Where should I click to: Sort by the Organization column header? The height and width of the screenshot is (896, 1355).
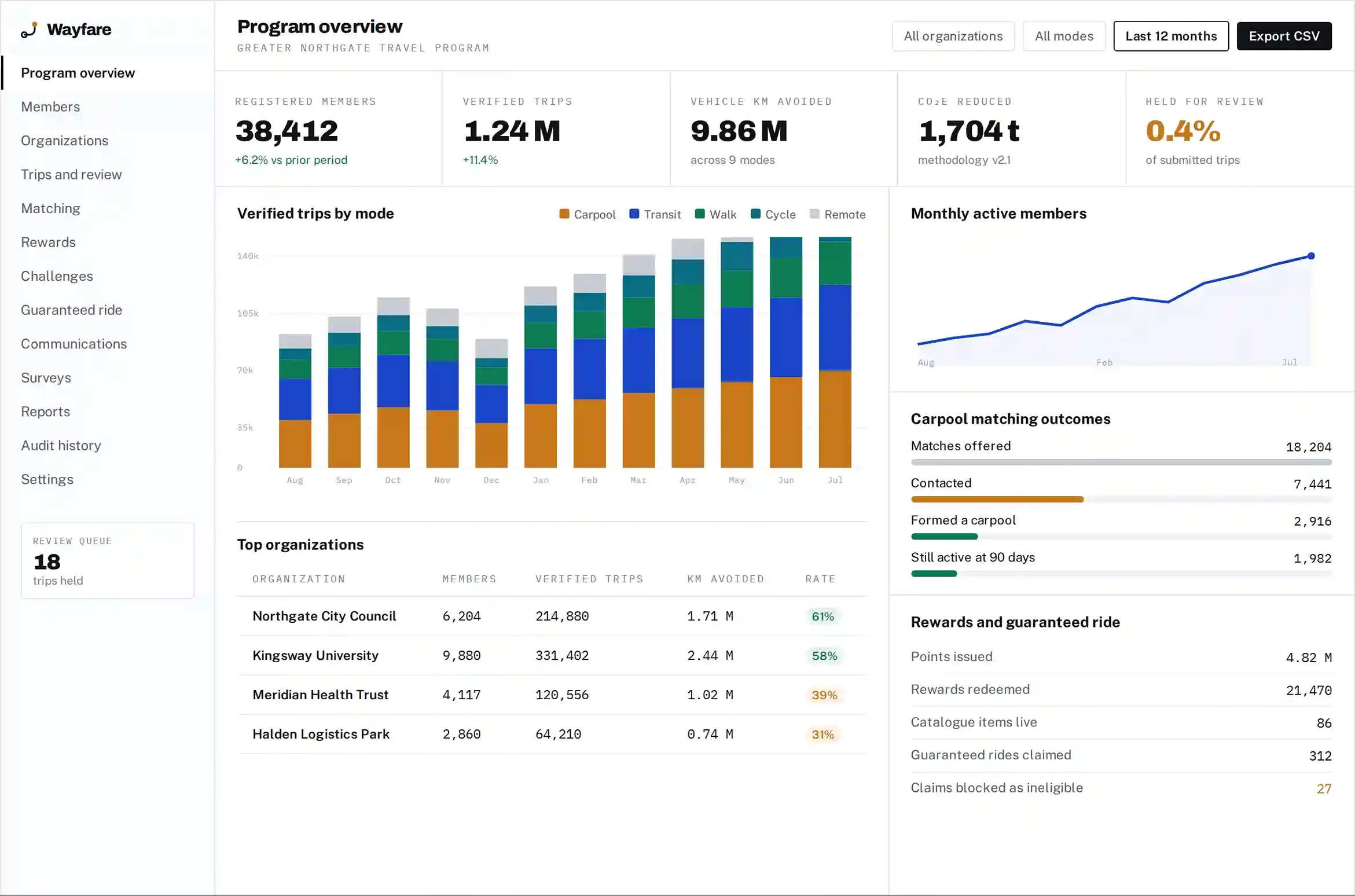pyautogui.click(x=299, y=579)
